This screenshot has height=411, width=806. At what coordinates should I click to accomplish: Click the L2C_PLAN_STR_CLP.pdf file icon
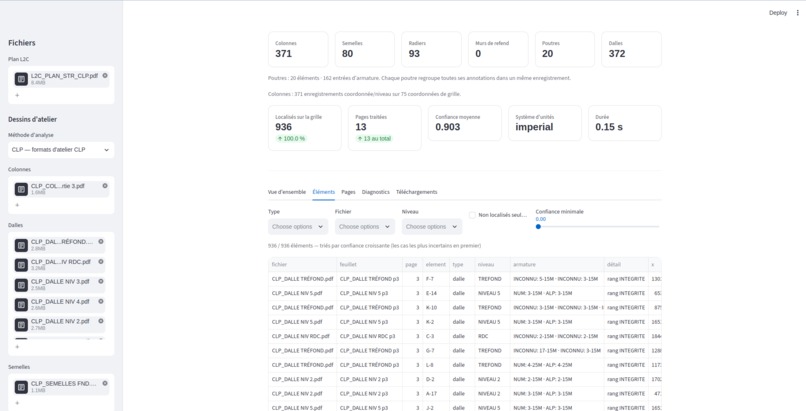click(21, 79)
